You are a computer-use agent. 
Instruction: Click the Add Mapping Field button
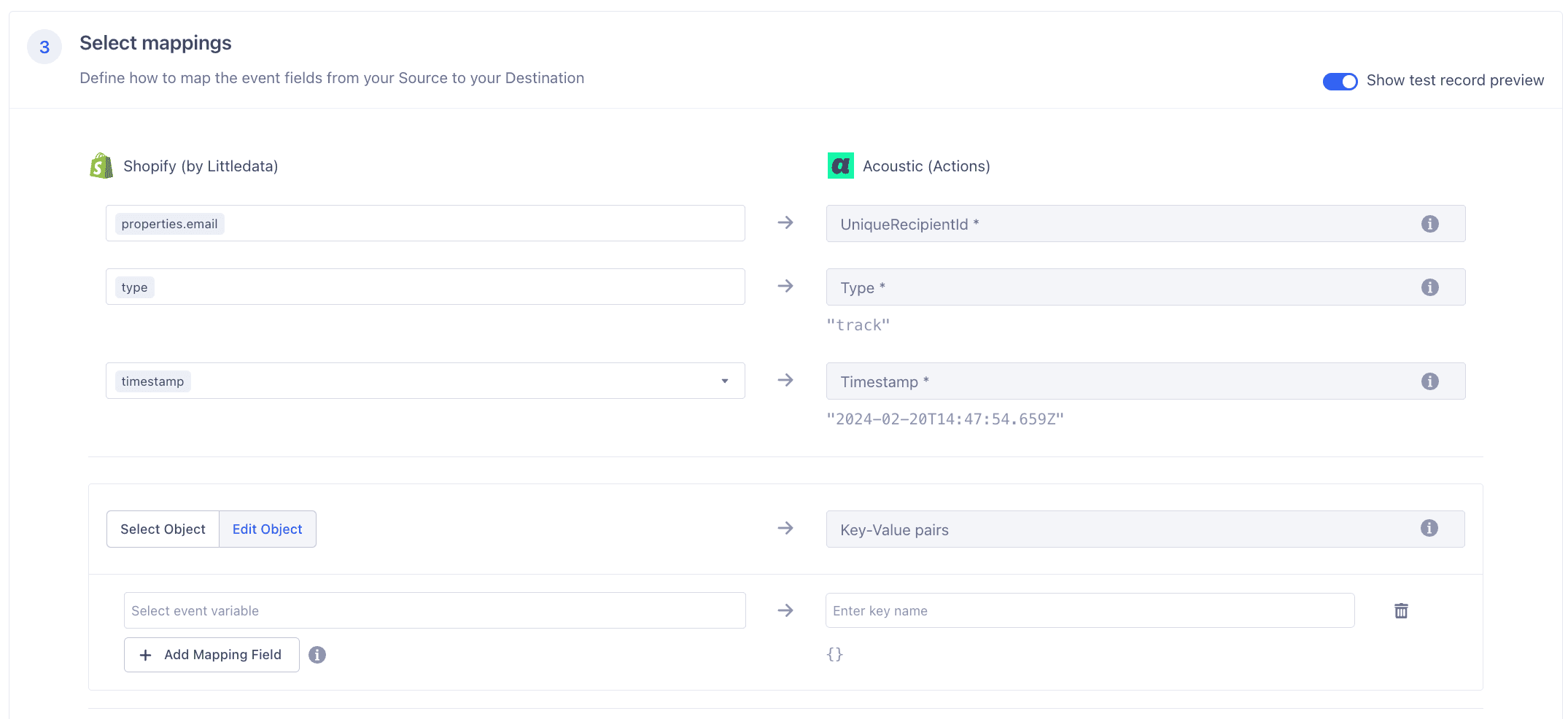(211, 655)
